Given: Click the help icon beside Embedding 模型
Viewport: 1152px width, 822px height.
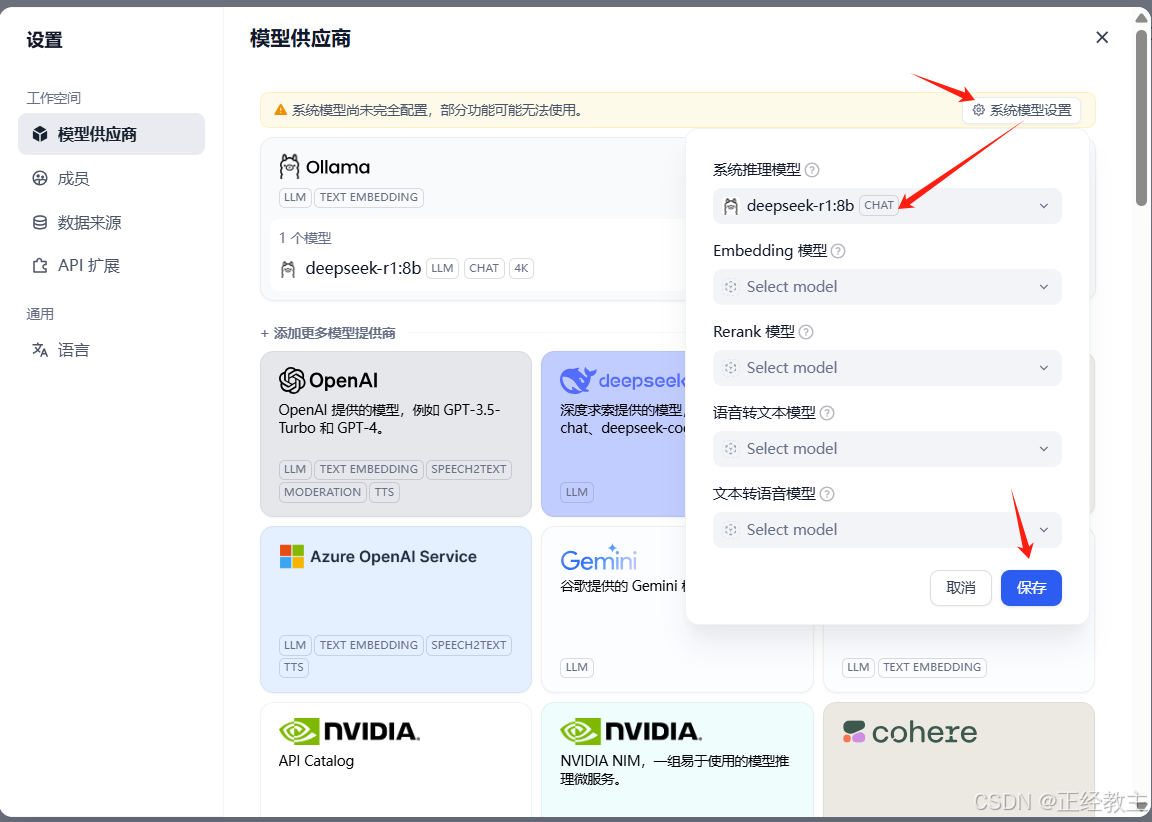Looking at the screenshot, I should [x=838, y=251].
